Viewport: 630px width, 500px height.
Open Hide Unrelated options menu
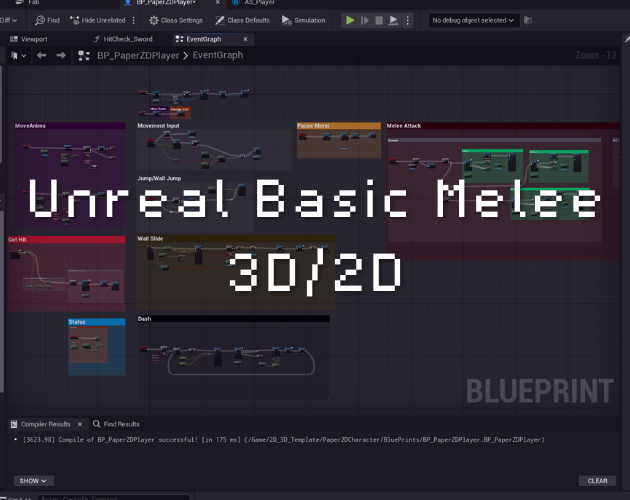(134, 20)
